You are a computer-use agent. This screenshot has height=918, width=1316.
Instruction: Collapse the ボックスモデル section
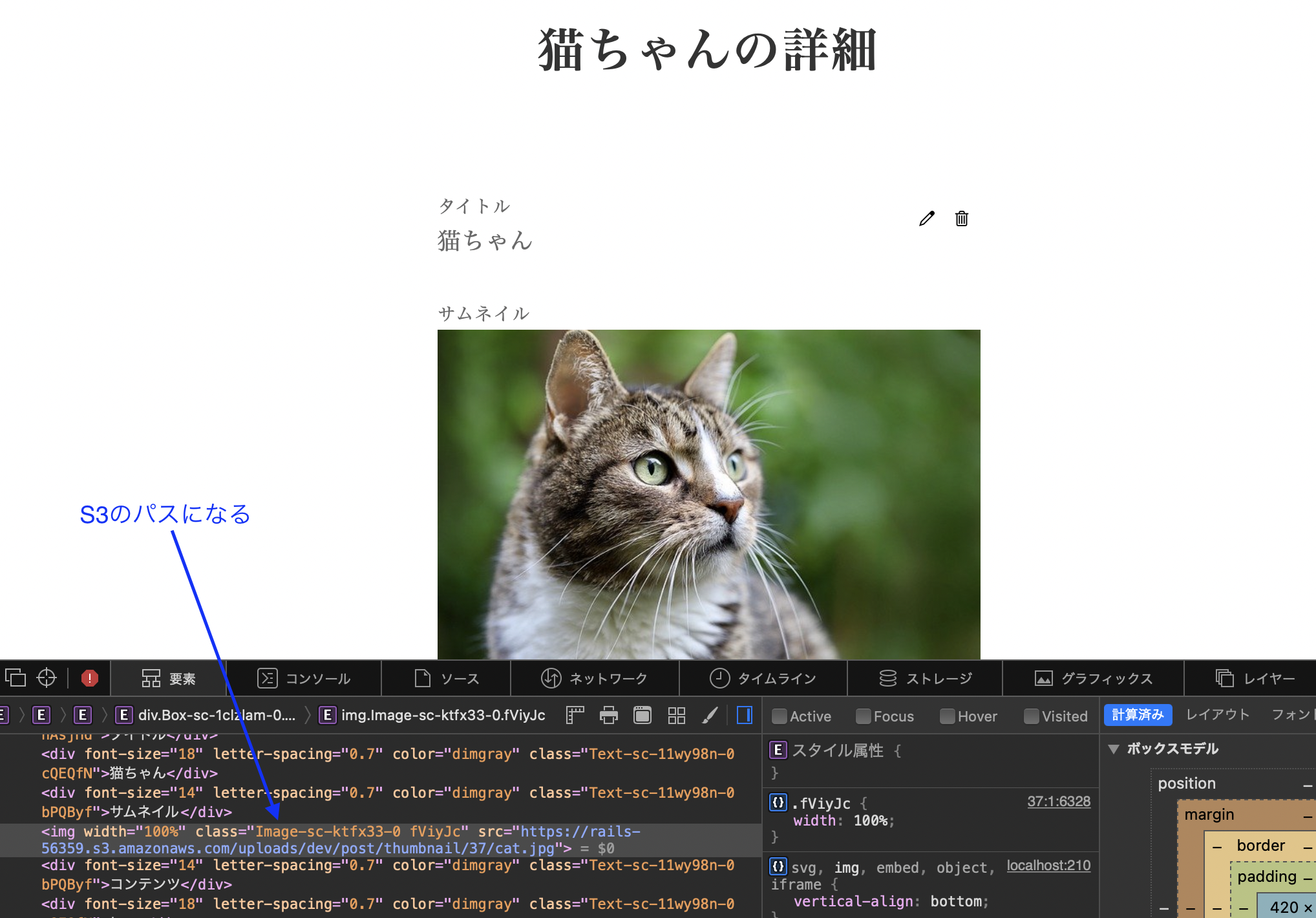[x=1113, y=749]
